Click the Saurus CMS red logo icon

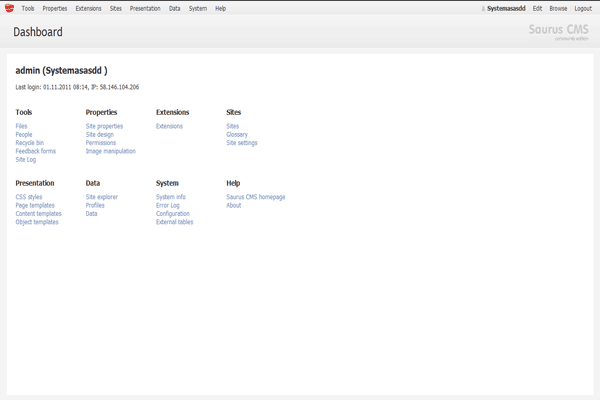(10, 8)
